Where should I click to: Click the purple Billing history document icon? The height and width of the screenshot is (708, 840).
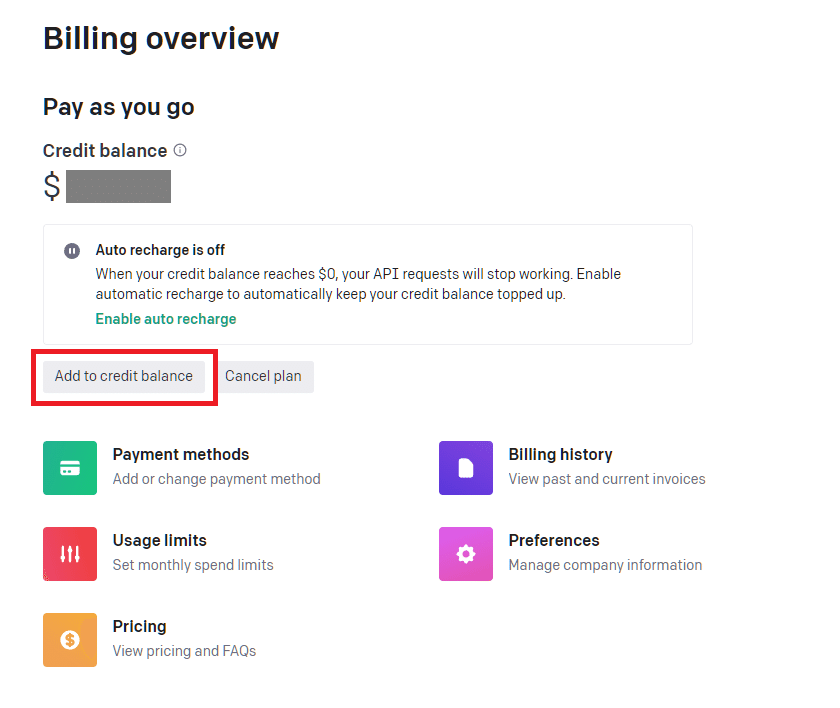click(465, 467)
